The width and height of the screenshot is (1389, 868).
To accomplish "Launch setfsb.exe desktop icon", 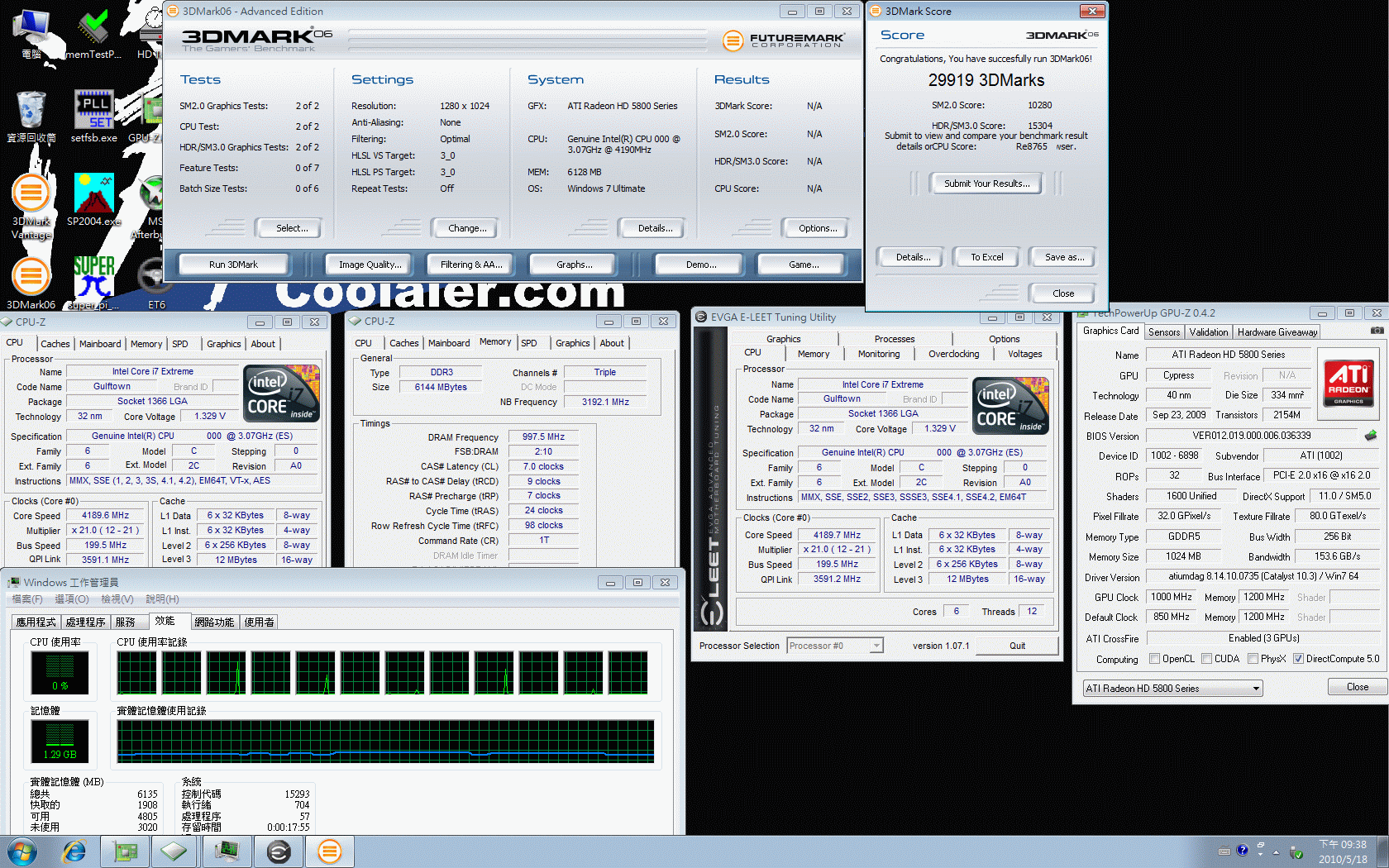I will click(94, 116).
